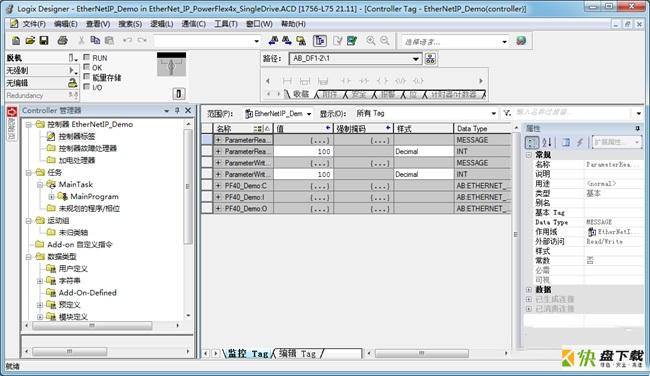Click the Categorized view icon in 属性 panel
Viewport: 650px width, 376px height.
click(532, 142)
